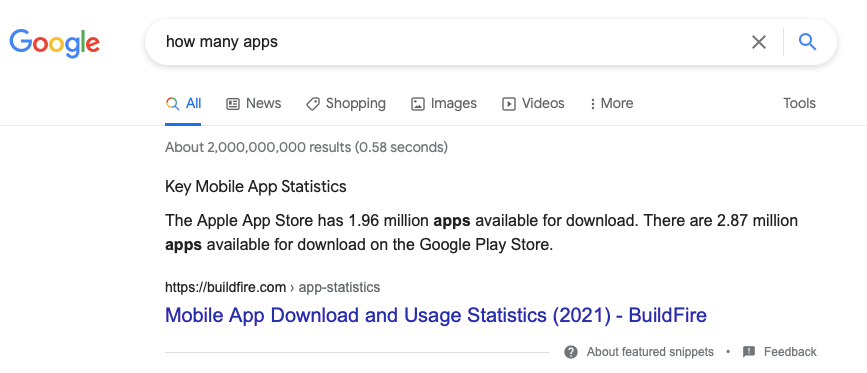The image size is (867, 373).
Task: Click the Shopping tag icon
Action: [313, 104]
